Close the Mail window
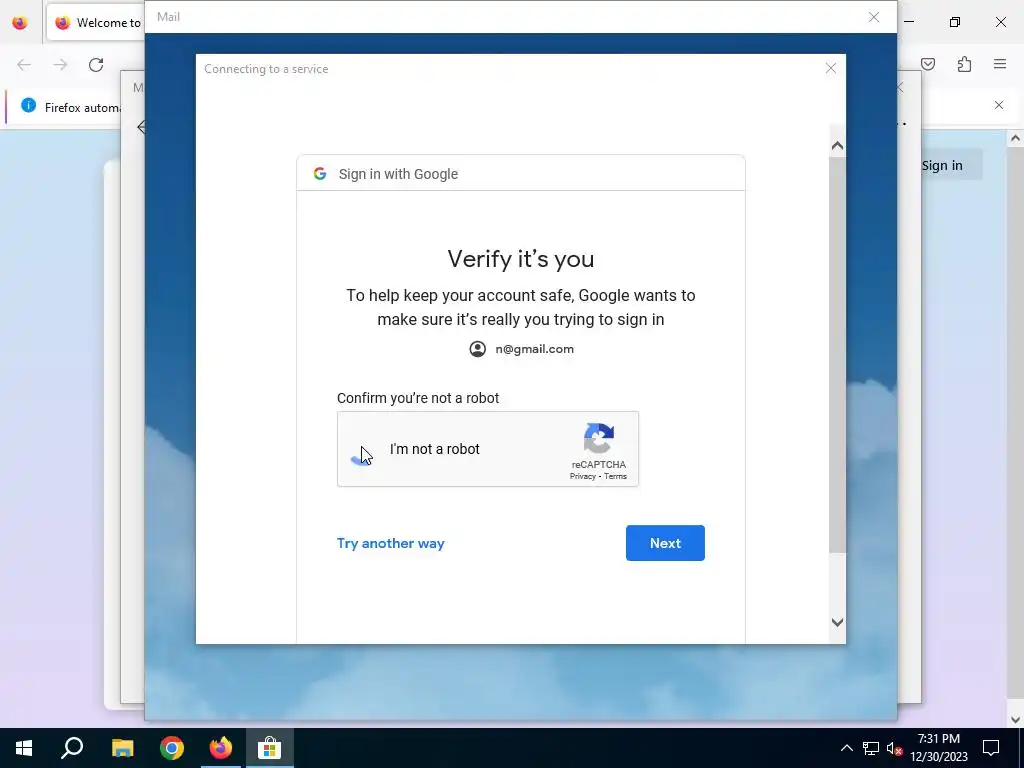Image resolution: width=1024 pixels, height=768 pixels. pos(874,17)
